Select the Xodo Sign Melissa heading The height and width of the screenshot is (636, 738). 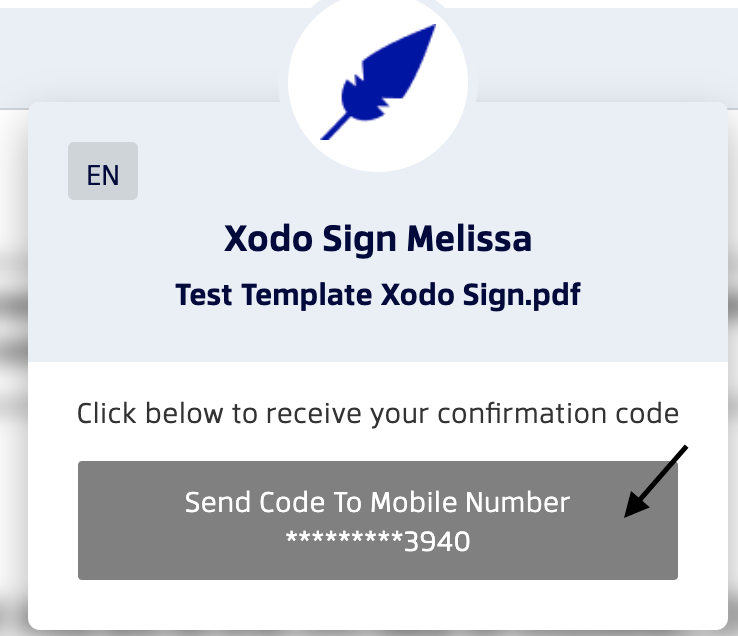(x=378, y=239)
